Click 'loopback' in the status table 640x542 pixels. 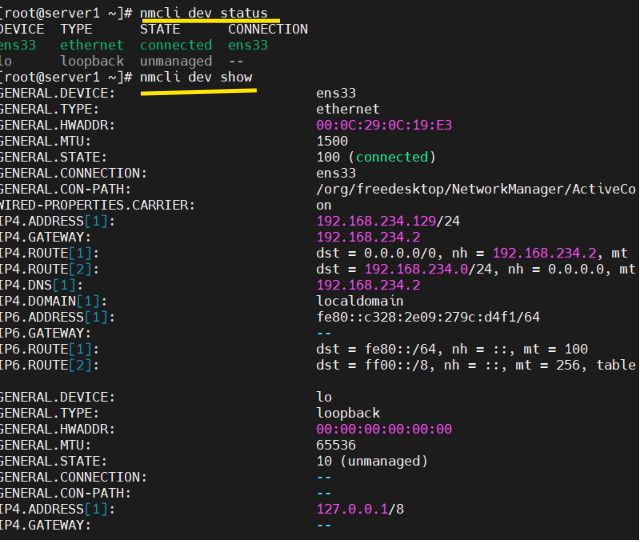point(92,61)
